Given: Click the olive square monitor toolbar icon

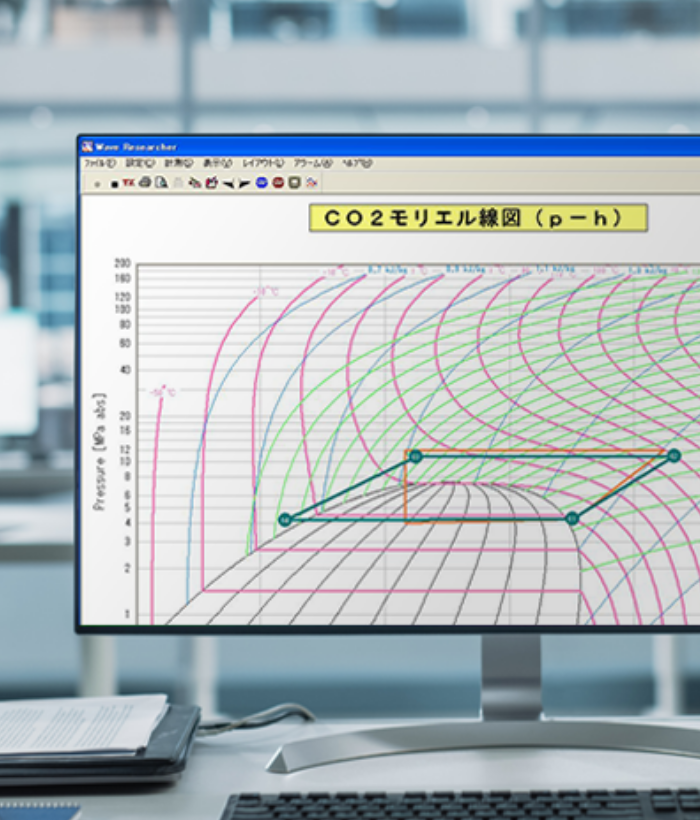Looking at the screenshot, I should pos(295,183).
